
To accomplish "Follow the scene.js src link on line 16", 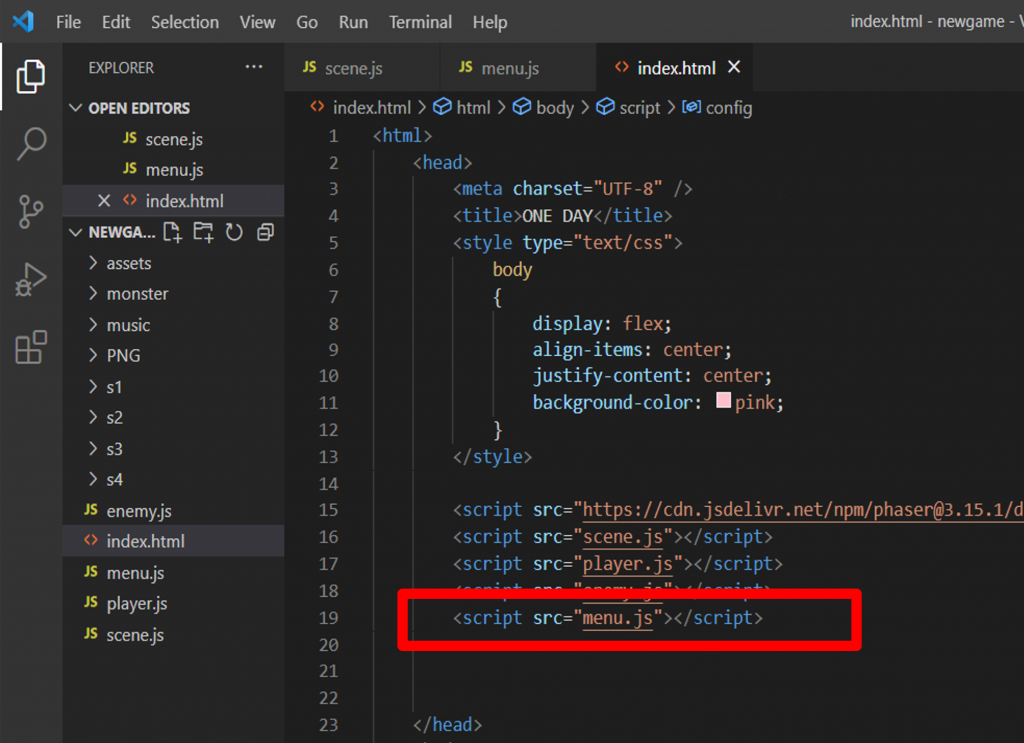I will pos(622,537).
